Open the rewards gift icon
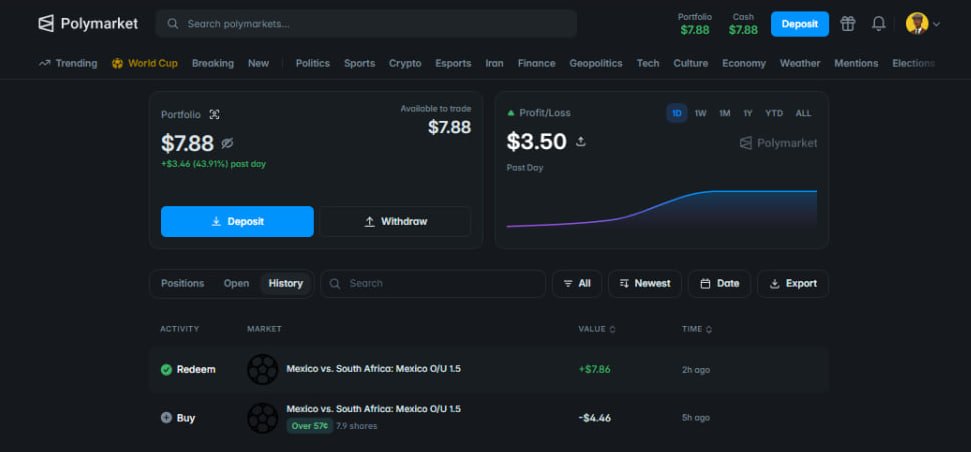 [847, 24]
